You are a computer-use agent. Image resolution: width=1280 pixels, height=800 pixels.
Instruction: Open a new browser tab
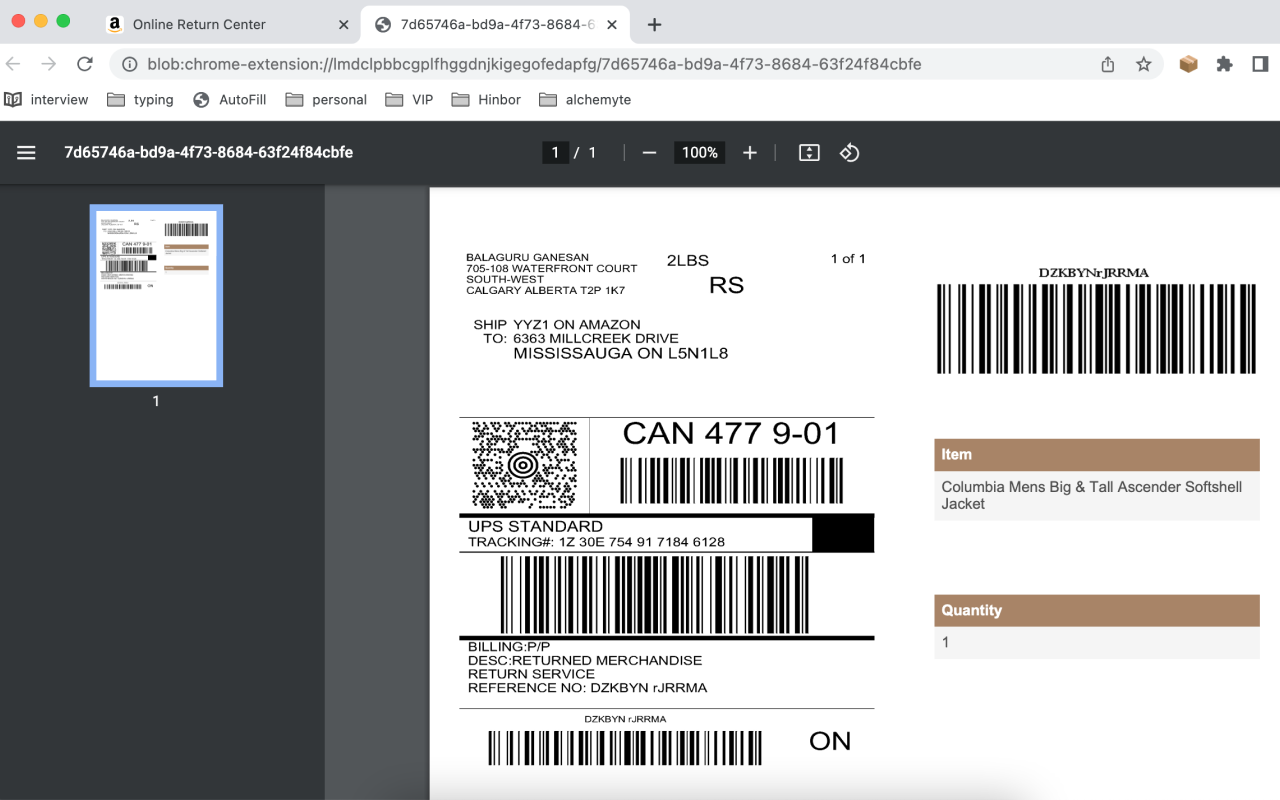coord(654,24)
